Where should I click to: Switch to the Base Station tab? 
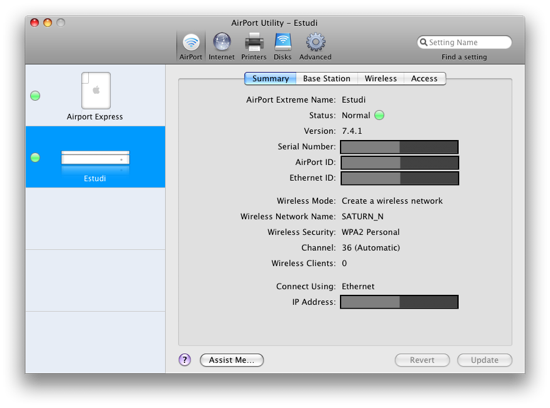[x=327, y=79]
